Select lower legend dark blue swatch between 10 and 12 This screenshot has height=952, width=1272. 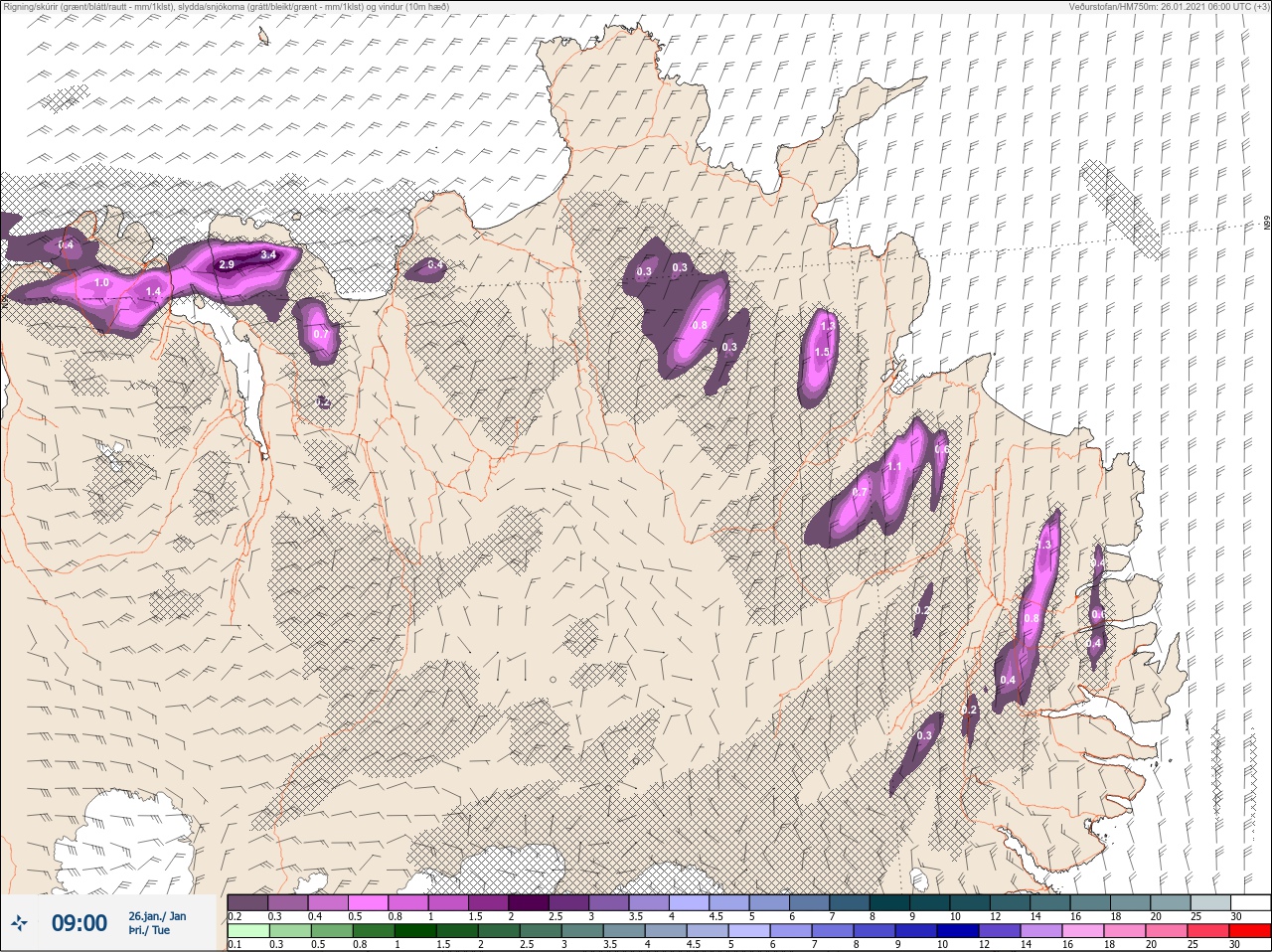(x=957, y=931)
